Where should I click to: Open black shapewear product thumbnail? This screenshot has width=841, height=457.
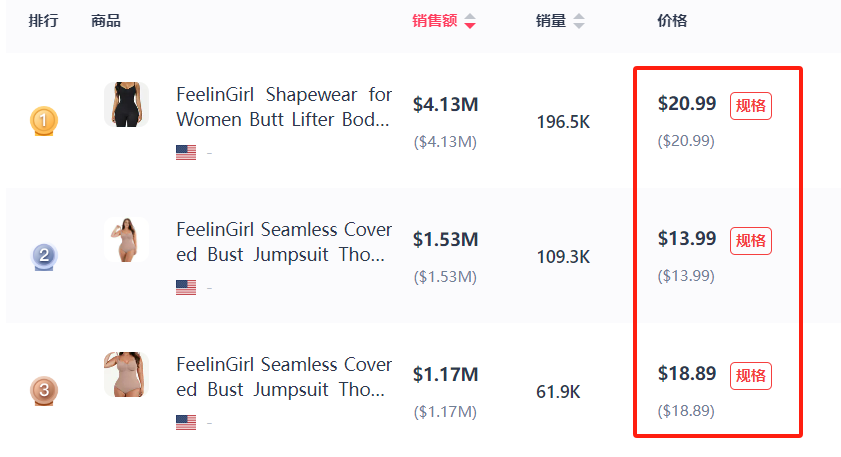[x=126, y=105]
